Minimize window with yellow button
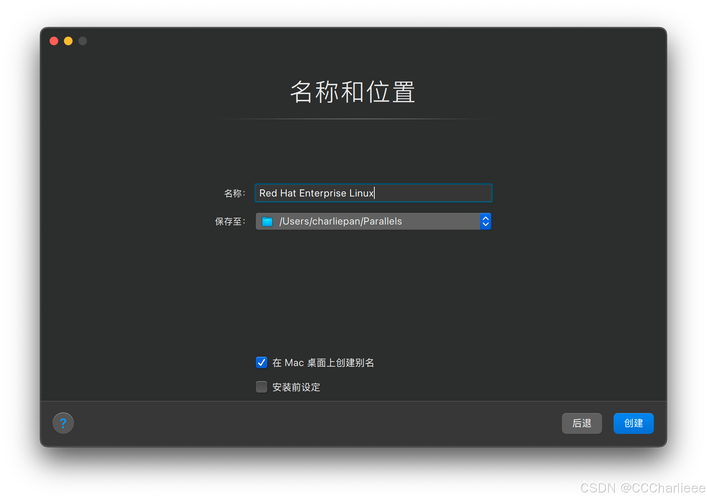The image size is (707, 500). pos(68,41)
